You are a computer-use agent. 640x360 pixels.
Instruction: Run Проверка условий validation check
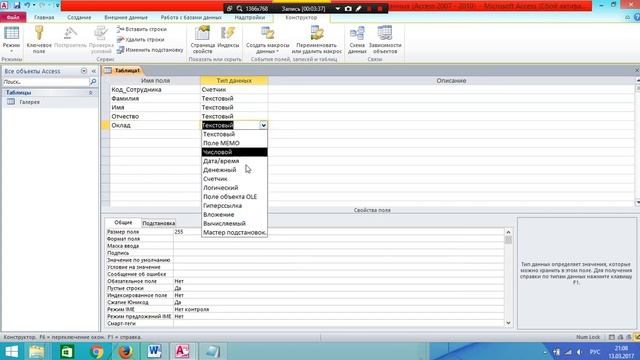[x=101, y=40]
